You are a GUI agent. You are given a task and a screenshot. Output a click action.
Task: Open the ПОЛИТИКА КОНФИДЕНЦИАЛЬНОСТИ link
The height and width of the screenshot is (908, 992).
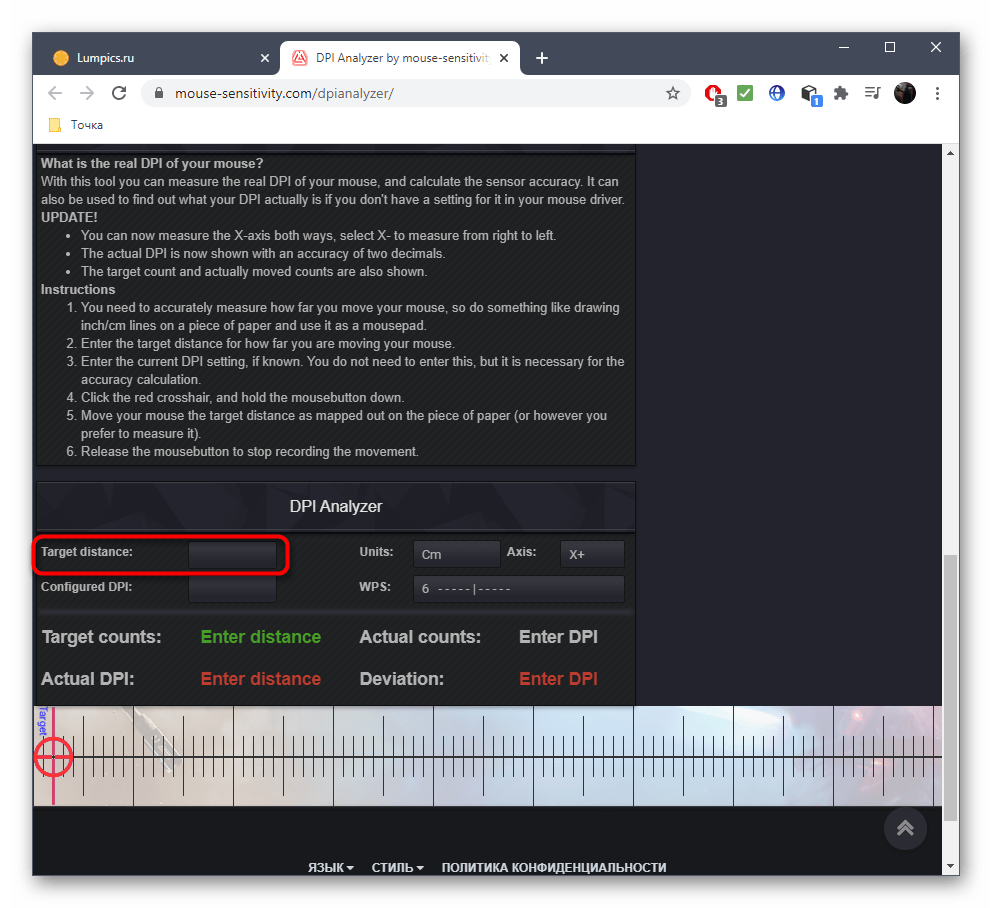[x=553, y=868]
